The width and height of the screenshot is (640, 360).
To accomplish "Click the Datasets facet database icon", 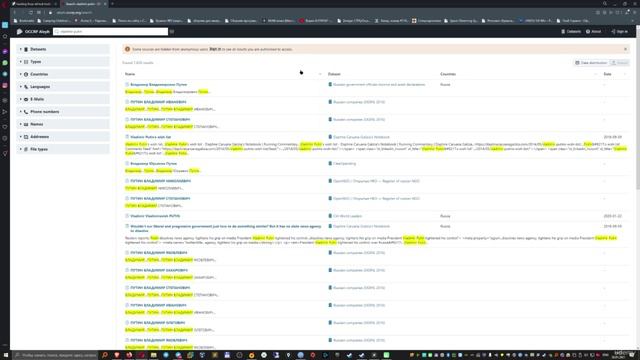I will click(x=26, y=49).
